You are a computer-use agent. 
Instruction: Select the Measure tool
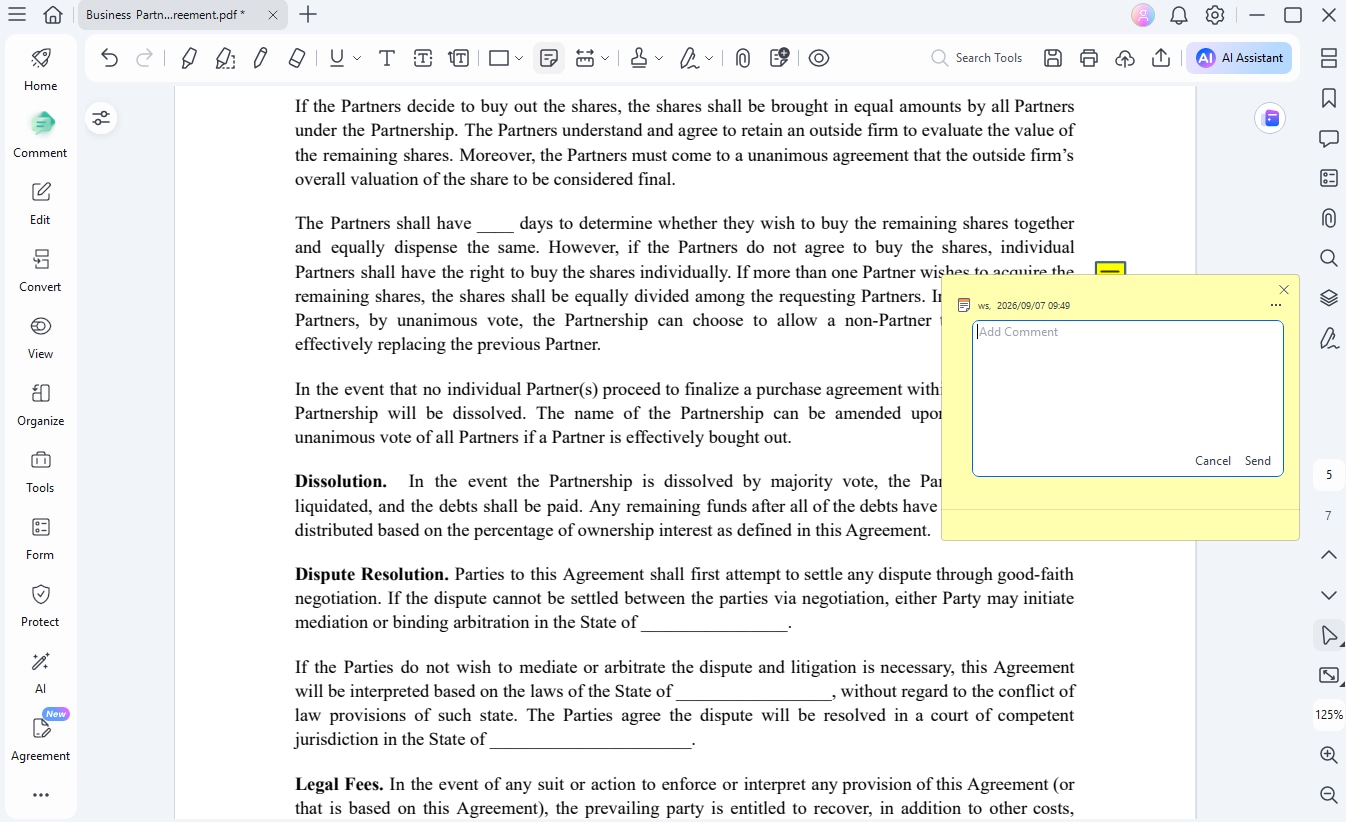pyautogui.click(x=586, y=58)
